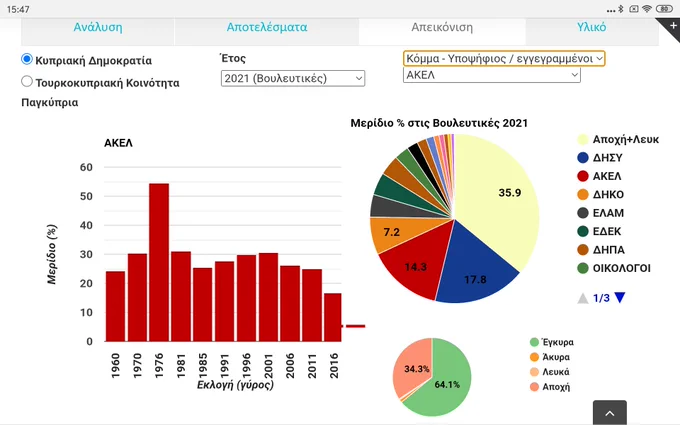Click the 2016 bar in ΑΚΕΛ chart
The height and width of the screenshot is (425, 680).
333,317
